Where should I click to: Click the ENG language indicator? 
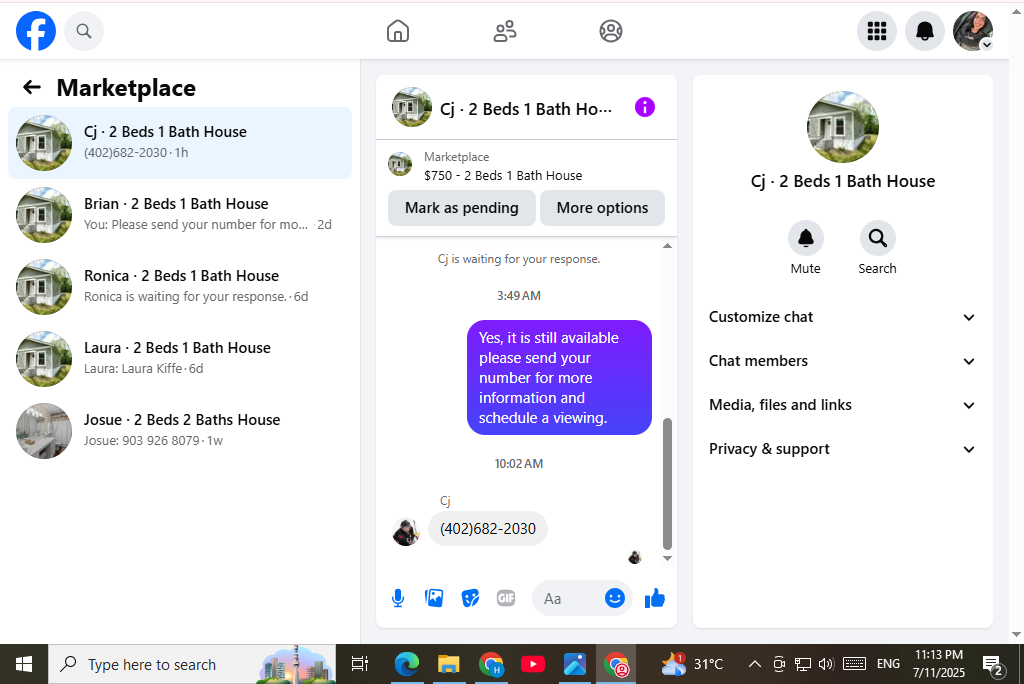[888, 664]
